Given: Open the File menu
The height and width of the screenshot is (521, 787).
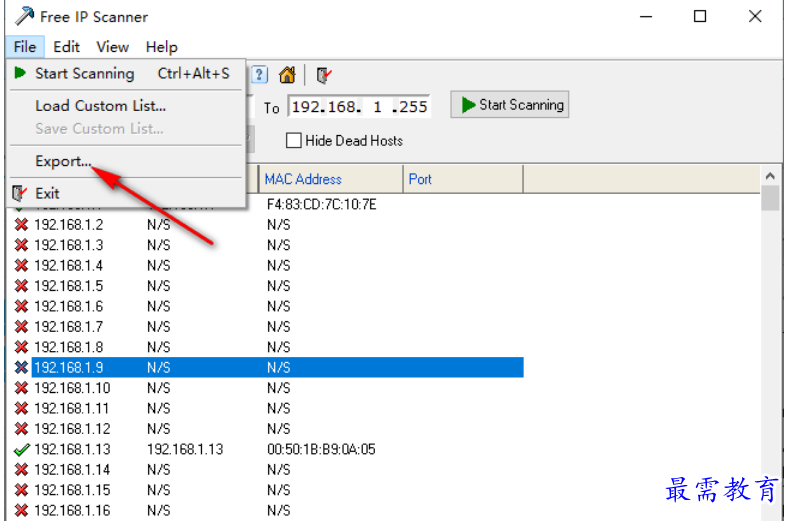Looking at the screenshot, I should (x=25, y=47).
